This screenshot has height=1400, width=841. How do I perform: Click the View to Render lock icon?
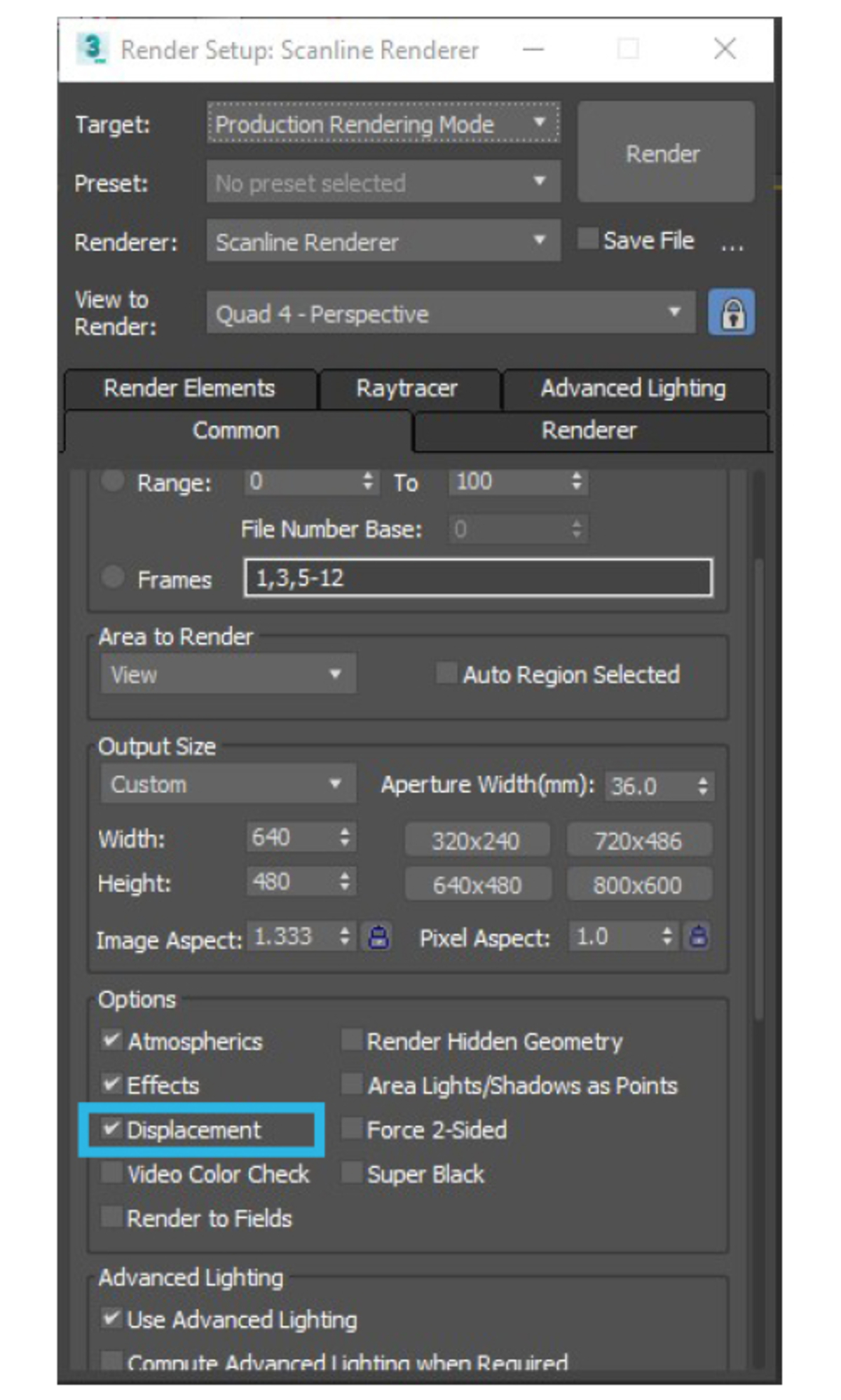731,313
